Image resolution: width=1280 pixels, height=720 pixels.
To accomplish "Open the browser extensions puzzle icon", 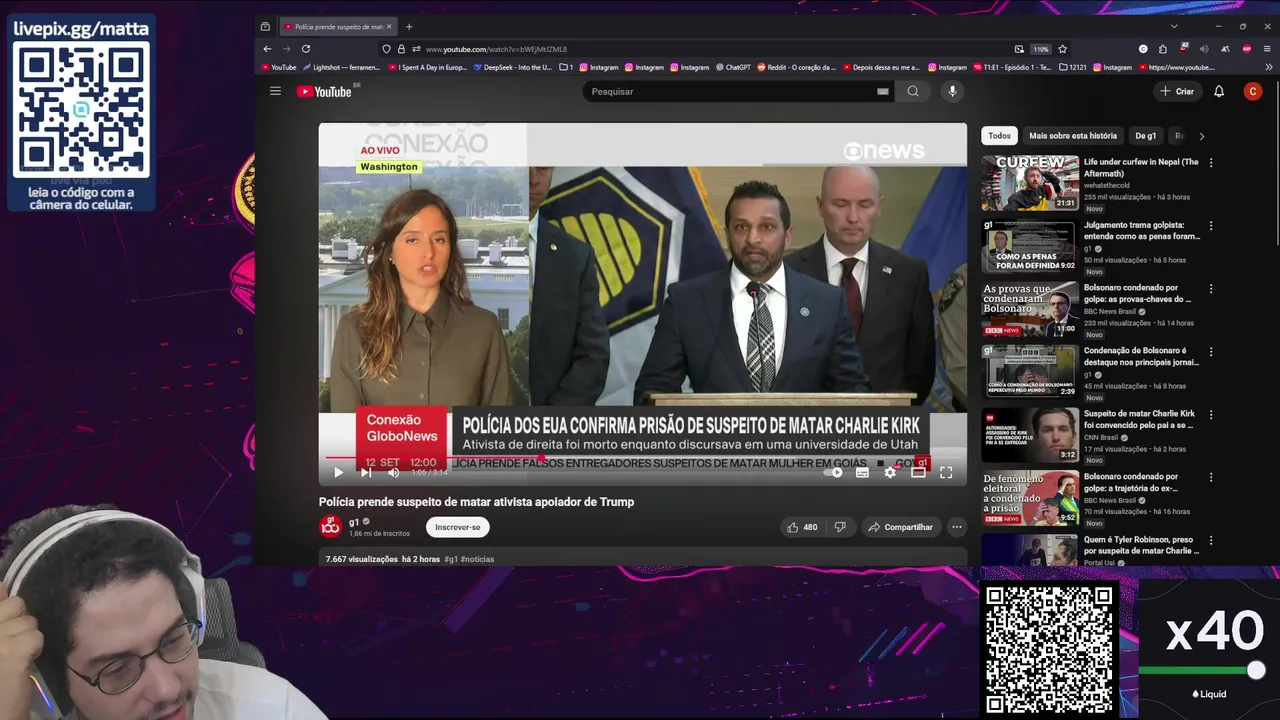I will pyautogui.click(x=1163, y=49).
